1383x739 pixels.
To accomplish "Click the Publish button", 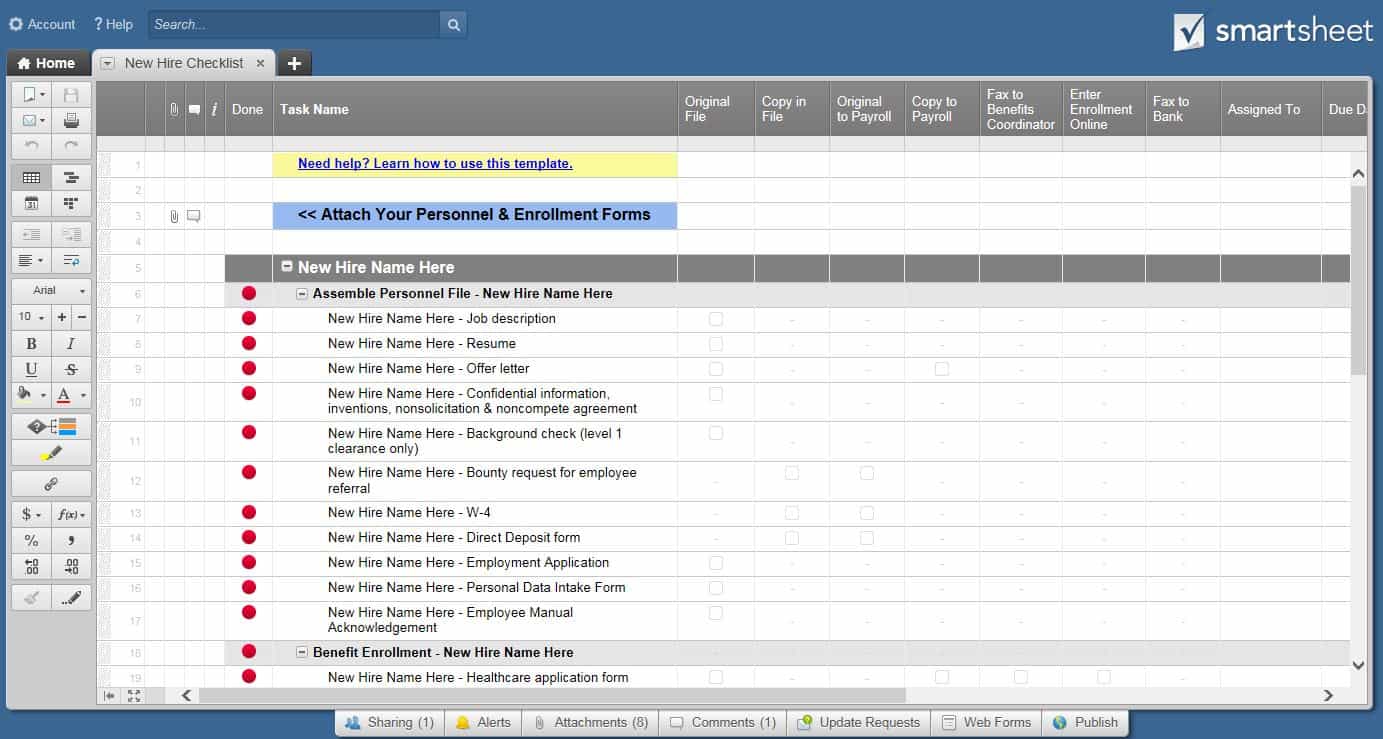I will (1086, 721).
